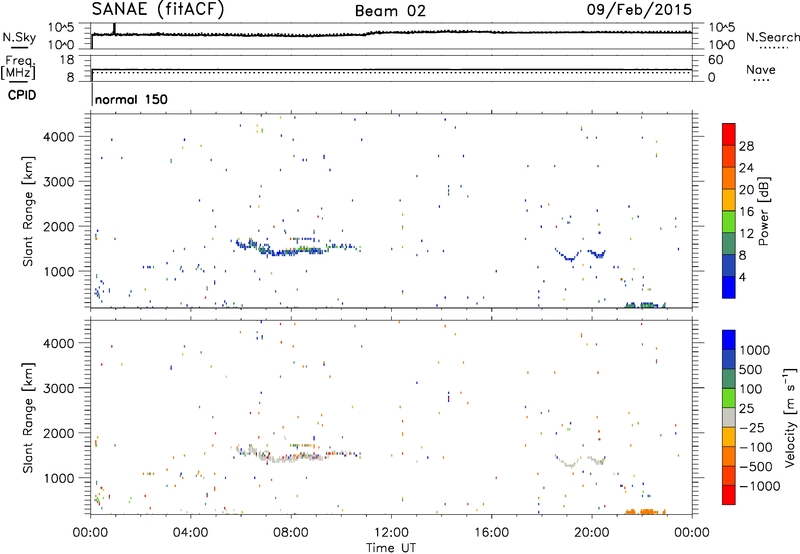Click the orange echoes near 22:00 in velocity panel
This screenshot has width=800, height=554.
pyautogui.click(x=645, y=511)
